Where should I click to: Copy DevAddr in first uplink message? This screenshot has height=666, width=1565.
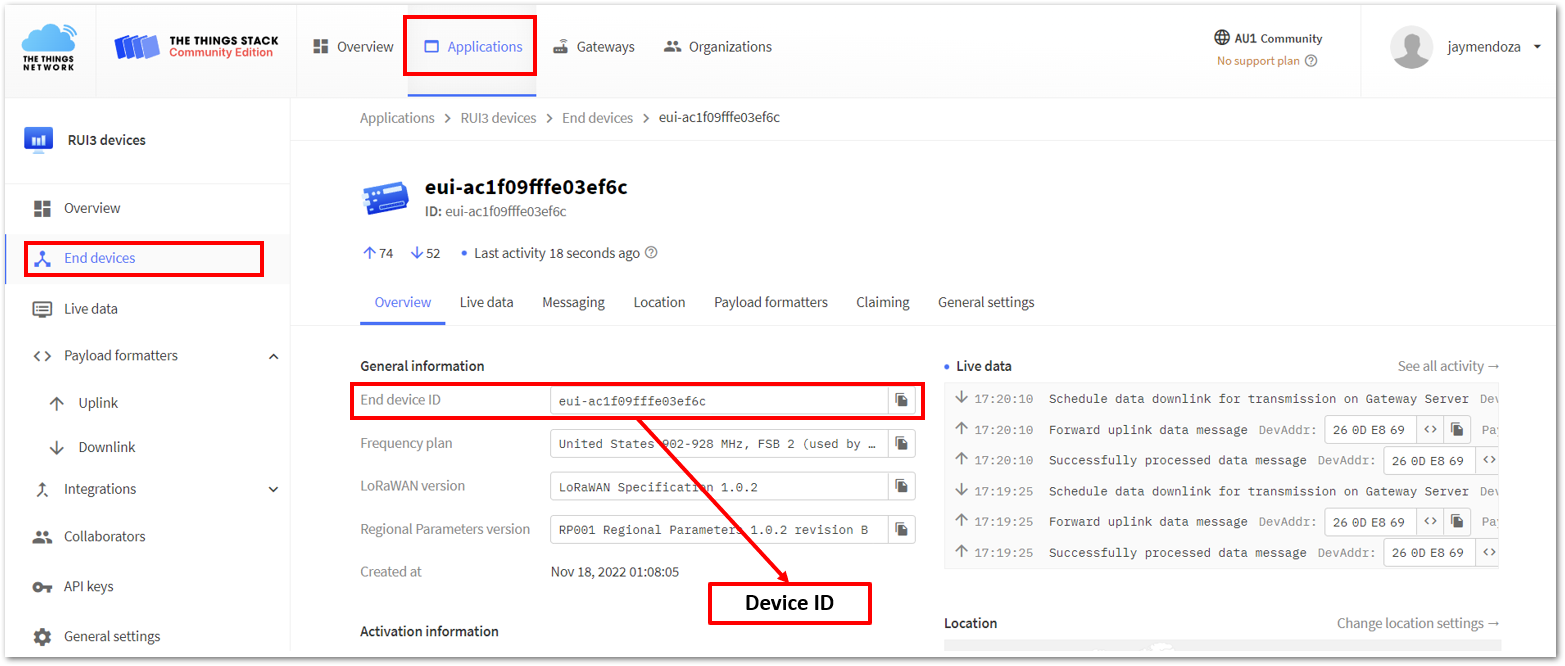pos(1457,430)
